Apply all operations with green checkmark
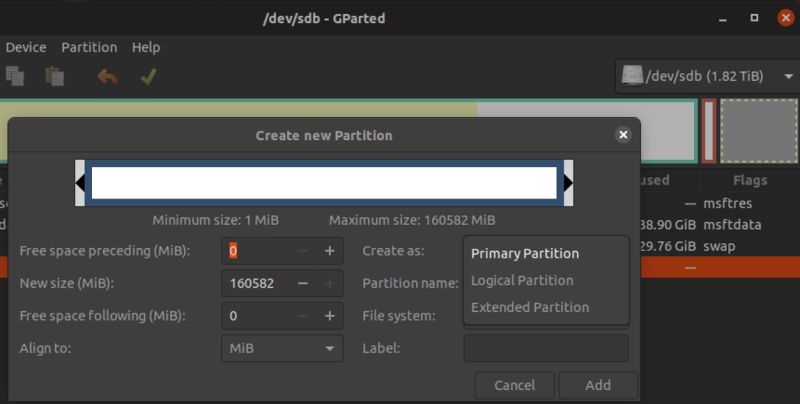The width and height of the screenshot is (800, 404). tap(148, 77)
